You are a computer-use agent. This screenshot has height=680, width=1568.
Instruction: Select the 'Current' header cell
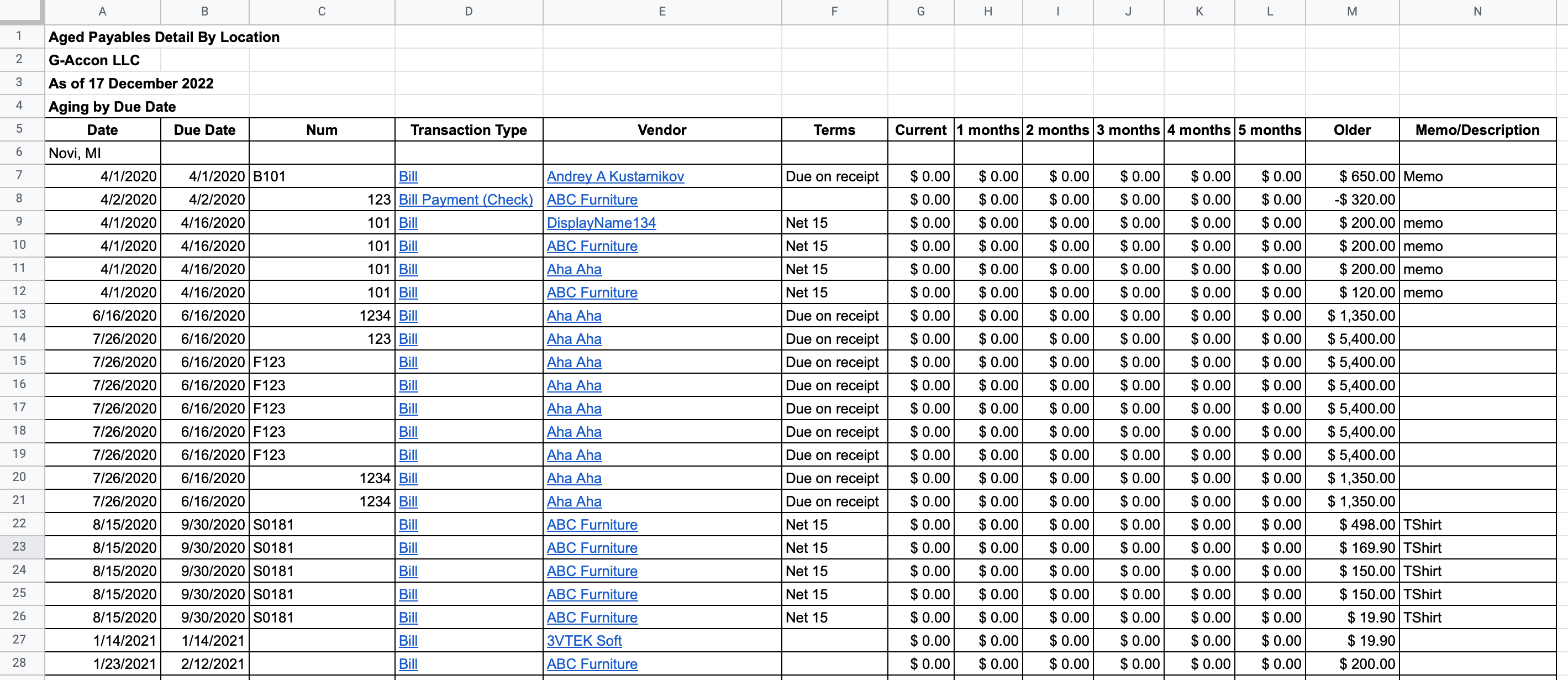[920, 129]
